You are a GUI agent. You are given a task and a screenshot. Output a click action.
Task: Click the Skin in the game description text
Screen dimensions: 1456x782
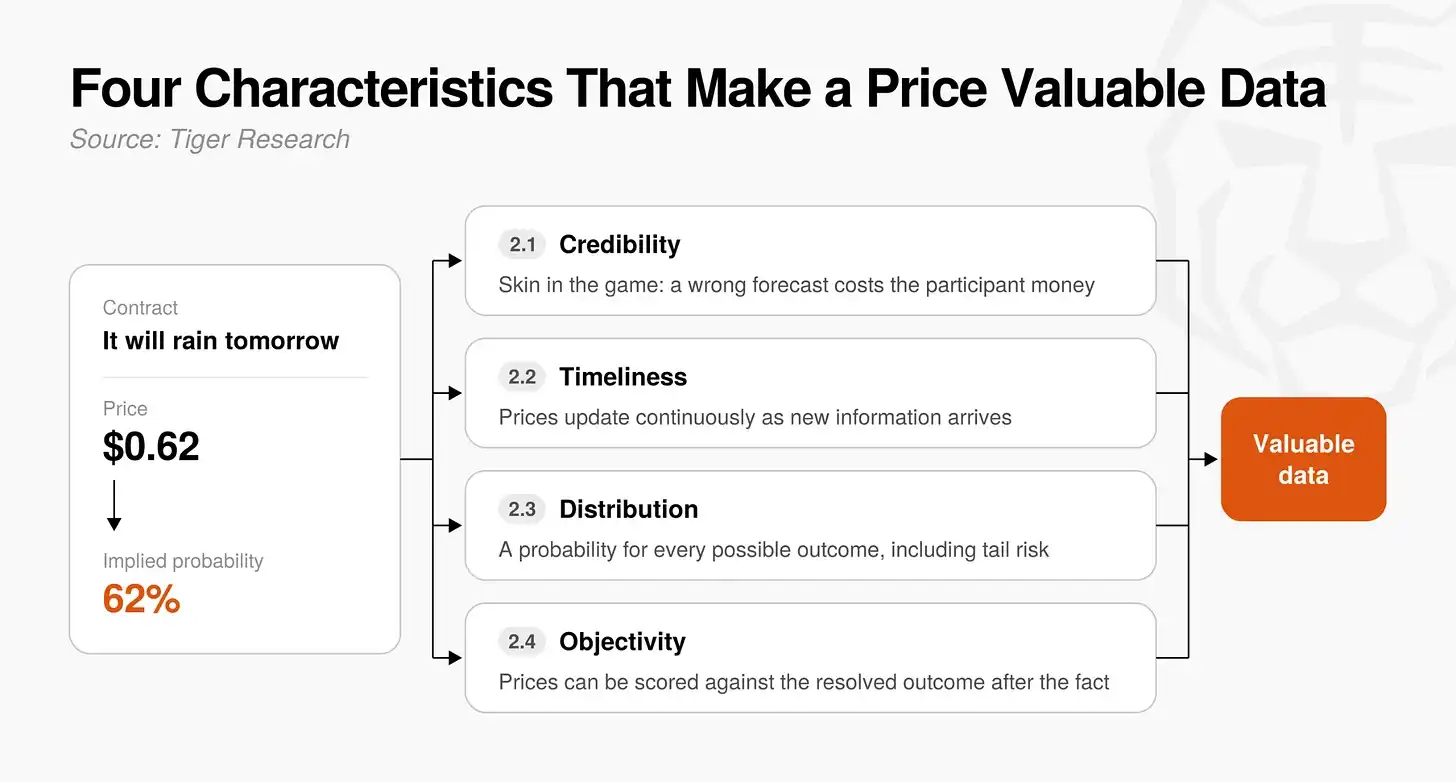click(797, 285)
